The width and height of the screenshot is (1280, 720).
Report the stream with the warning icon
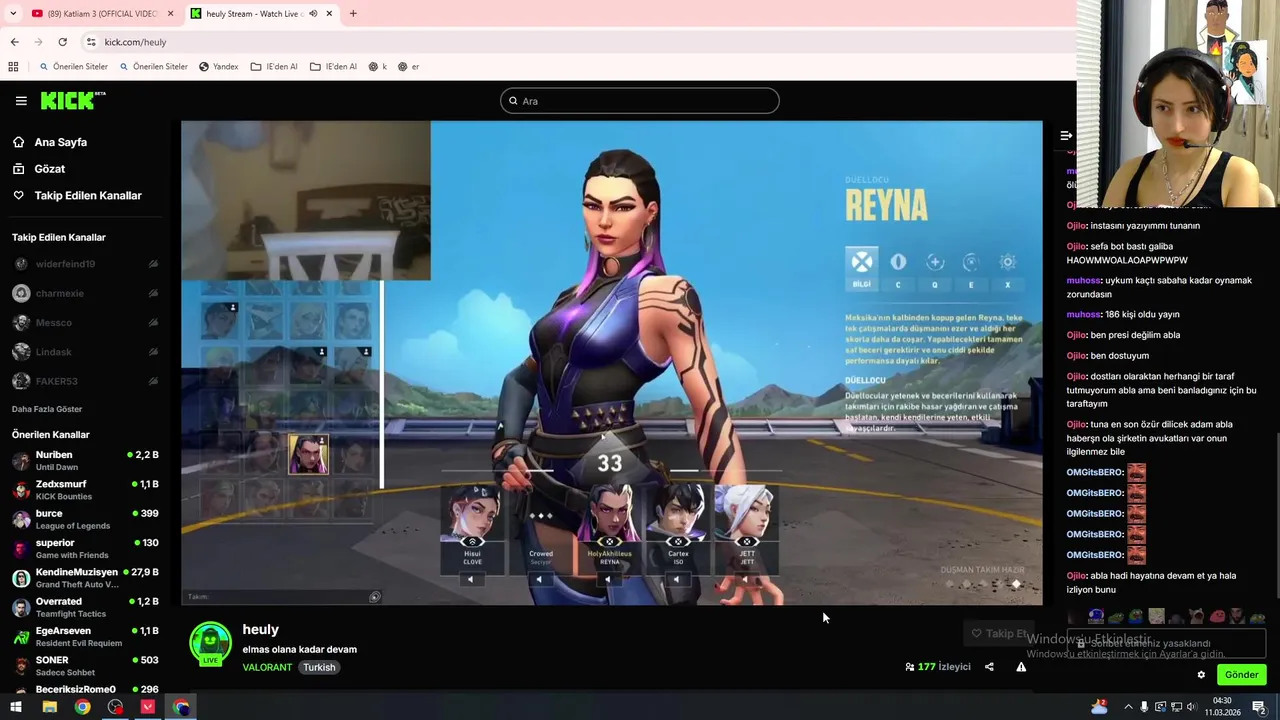tap(1021, 667)
